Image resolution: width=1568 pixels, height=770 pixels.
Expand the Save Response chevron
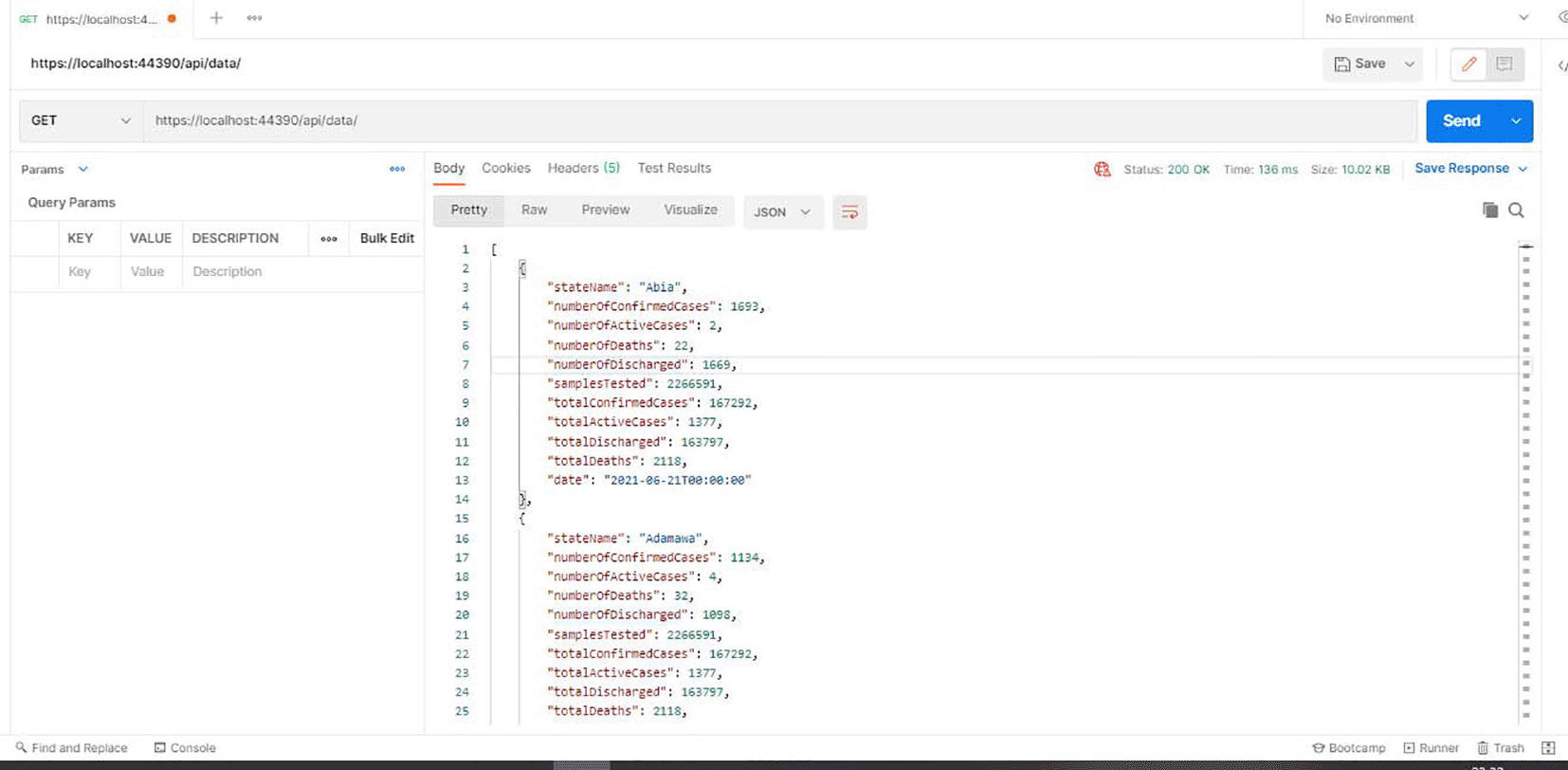(x=1522, y=169)
